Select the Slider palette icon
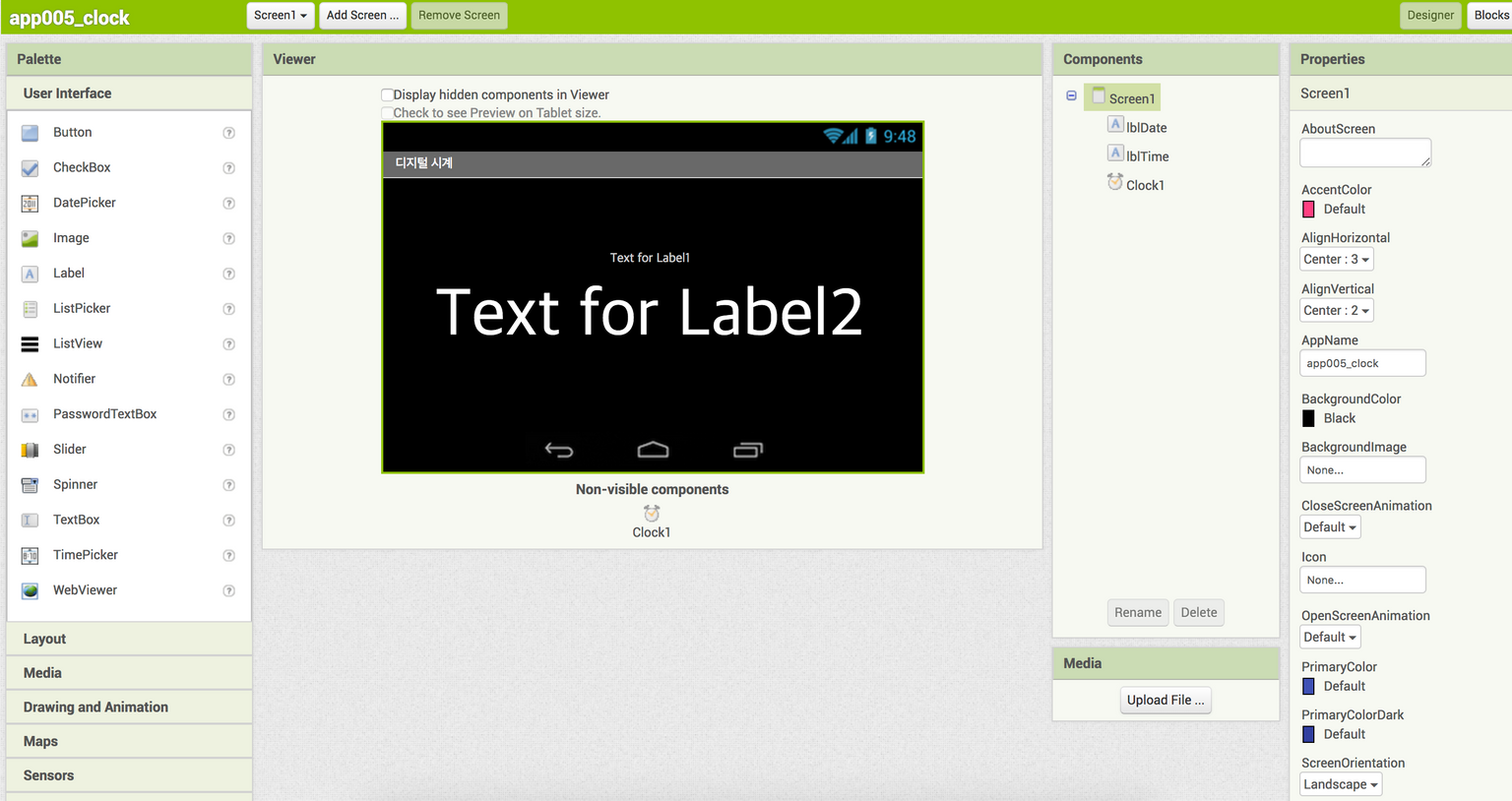 click(31, 450)
